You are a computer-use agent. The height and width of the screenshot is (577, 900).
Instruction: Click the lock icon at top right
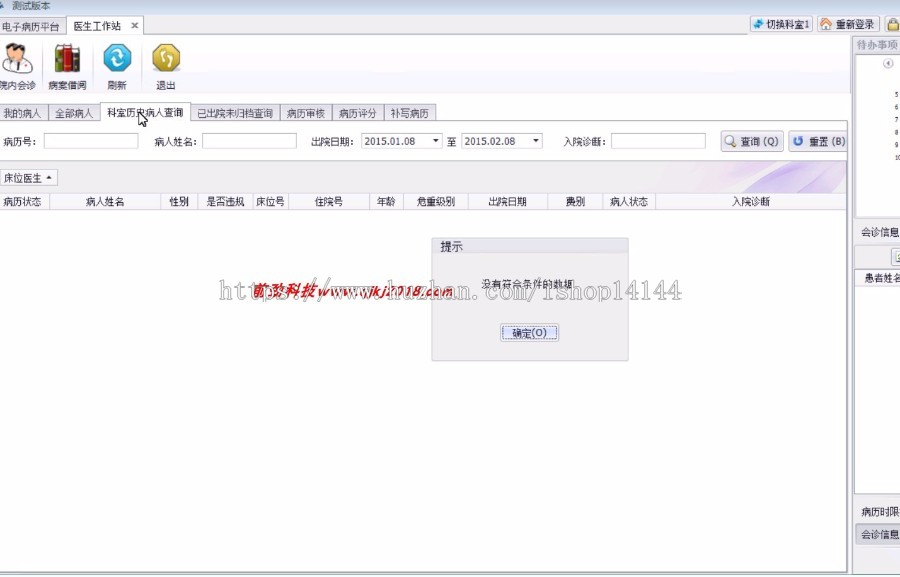click(x=892, y=24)
